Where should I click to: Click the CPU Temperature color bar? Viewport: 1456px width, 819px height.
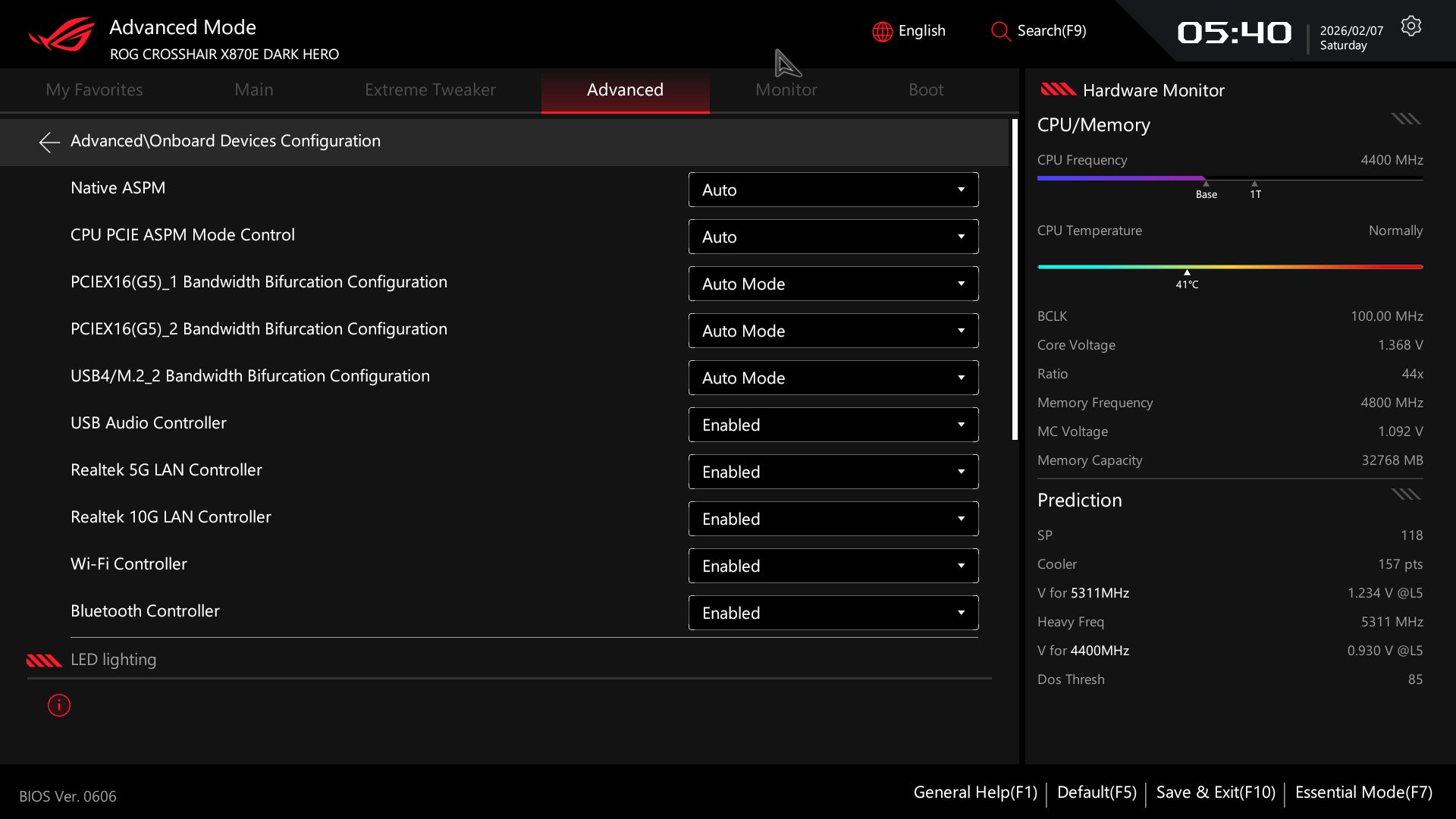click(1229, 267)
